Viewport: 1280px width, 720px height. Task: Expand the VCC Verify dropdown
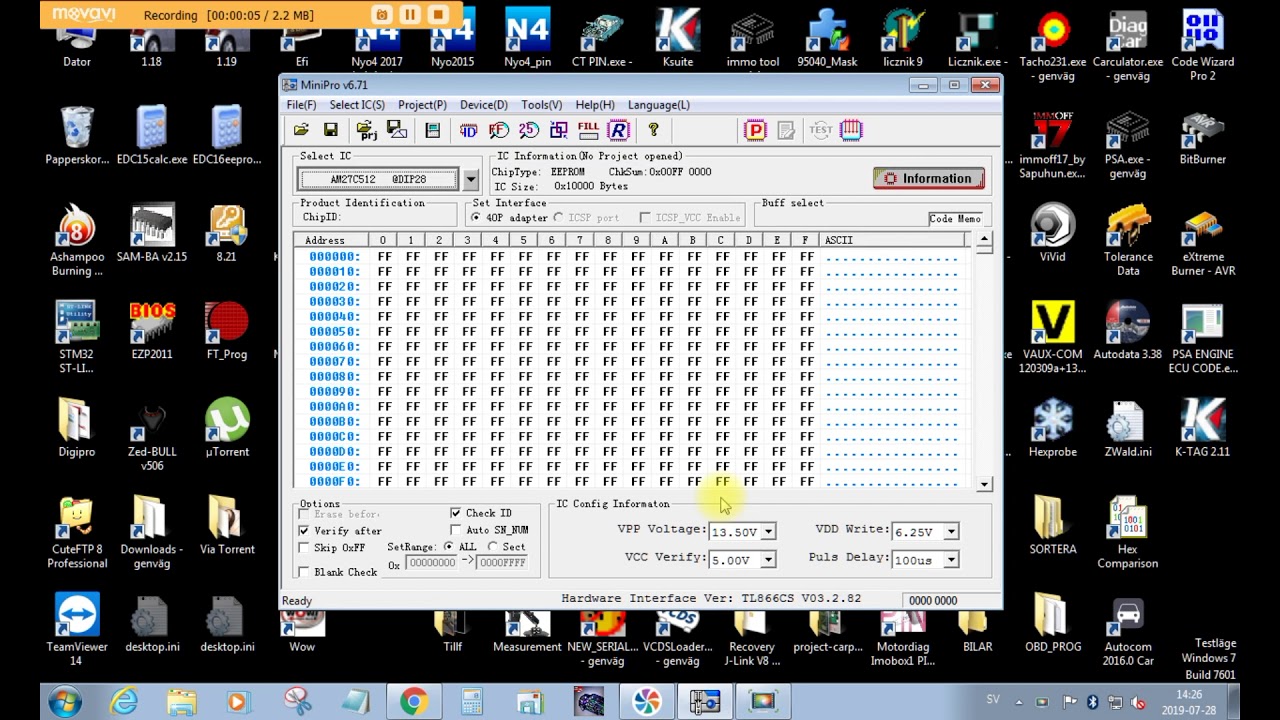(x=768, y=560)
